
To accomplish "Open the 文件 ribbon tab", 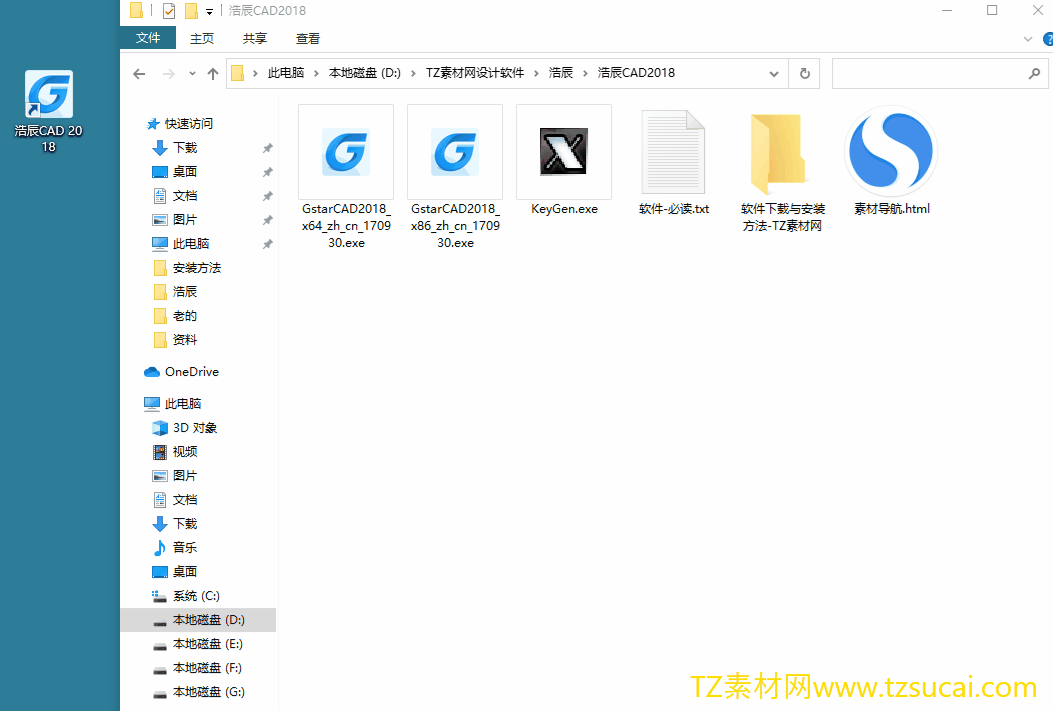I will click(148, 38).
